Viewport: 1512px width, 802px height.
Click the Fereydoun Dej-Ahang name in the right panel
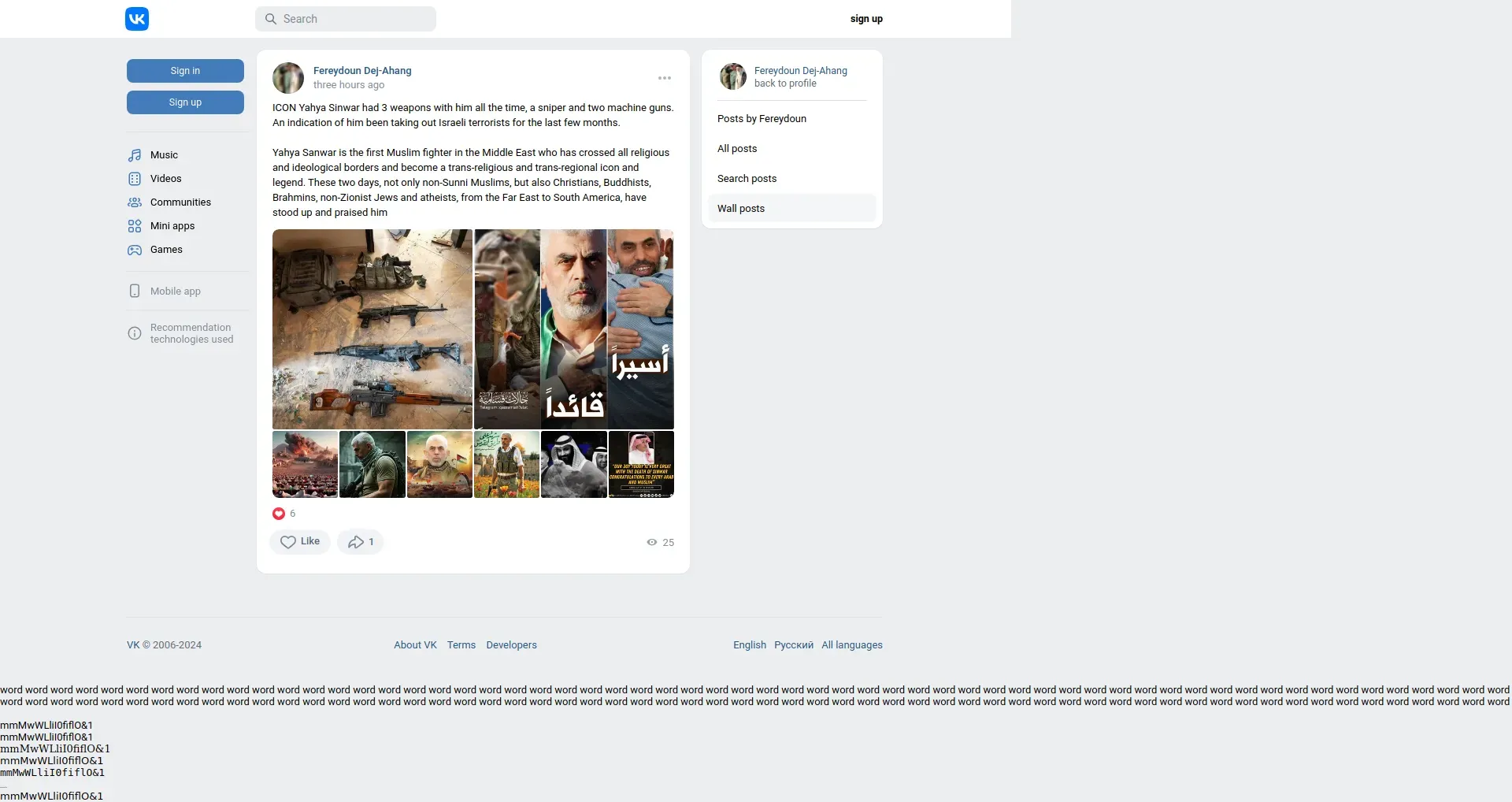tap(801, 71)
